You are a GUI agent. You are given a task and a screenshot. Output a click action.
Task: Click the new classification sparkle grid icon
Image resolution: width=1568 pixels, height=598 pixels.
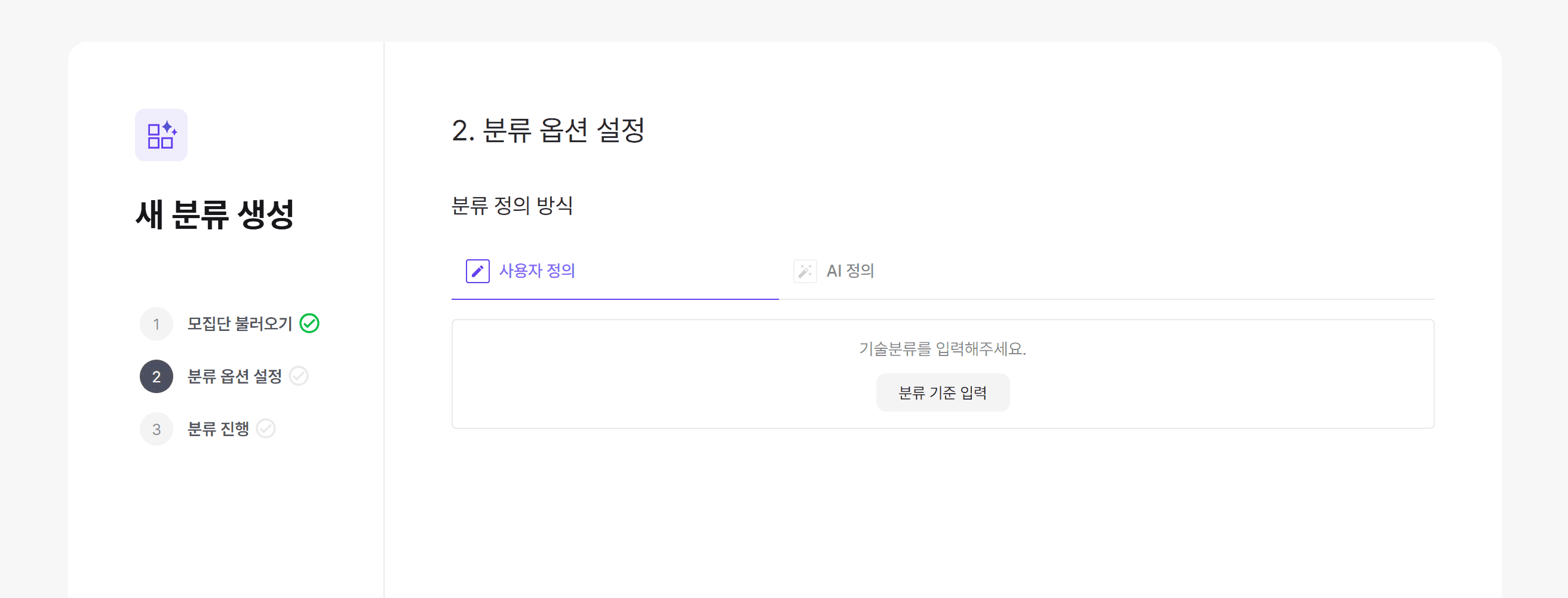161,135
